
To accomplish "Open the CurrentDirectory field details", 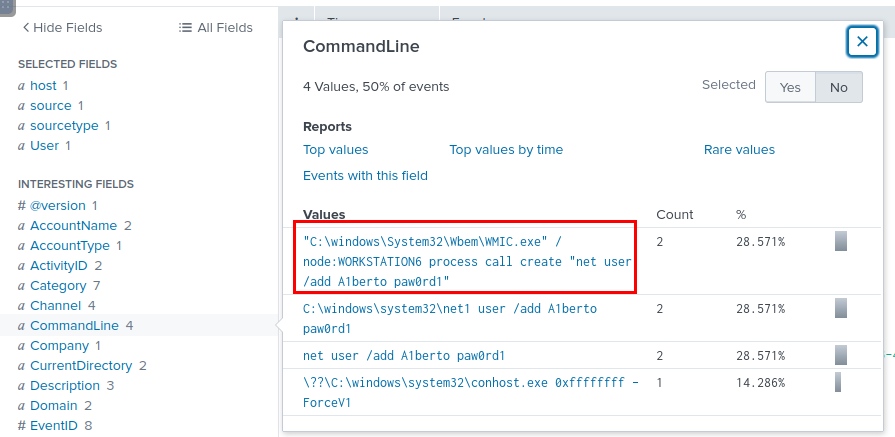I will [80, 366].
